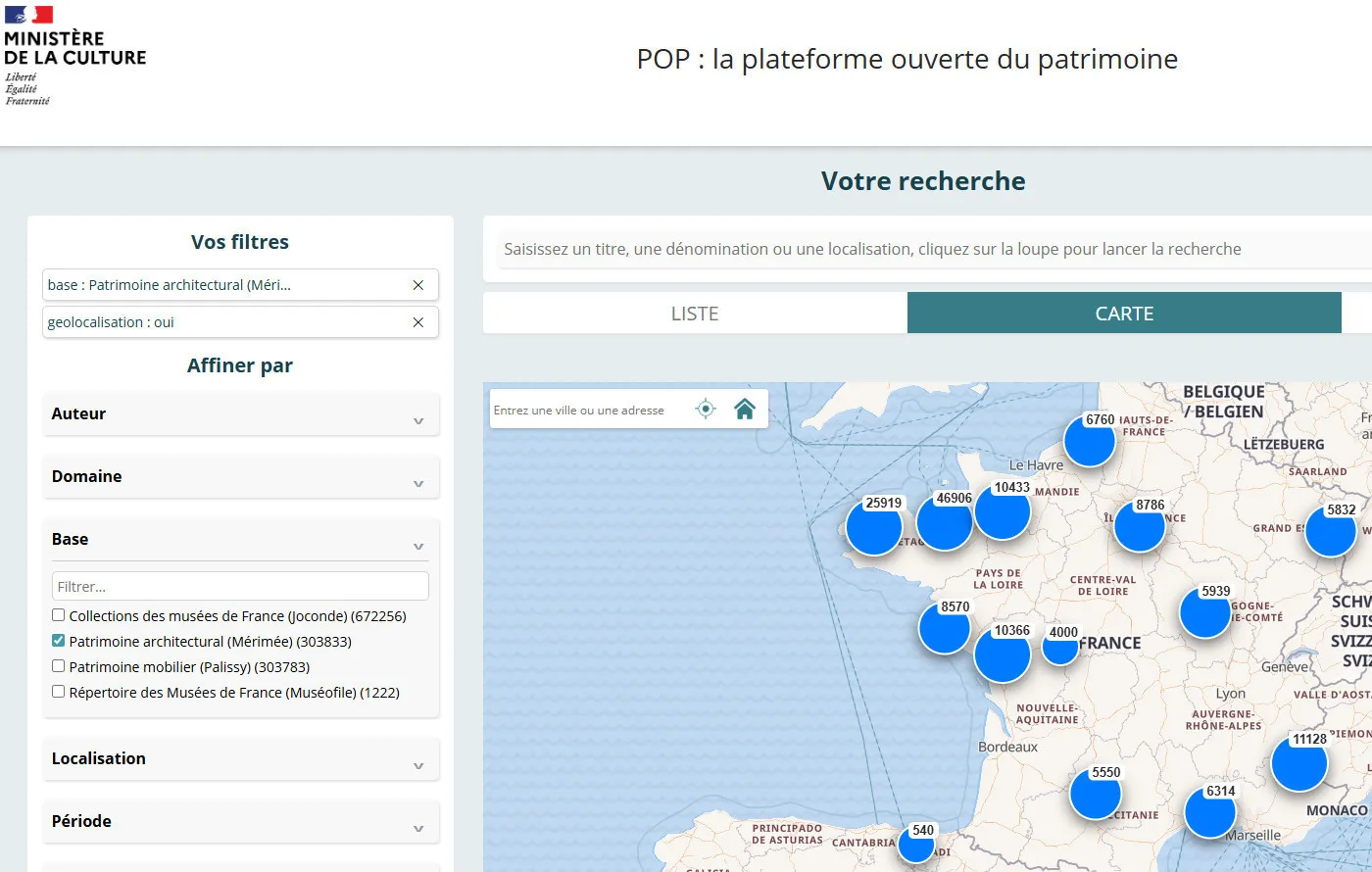Screen dimensions: 1372x872
Task: Click the geolocate target icon on map
Action: click(706, 410)
